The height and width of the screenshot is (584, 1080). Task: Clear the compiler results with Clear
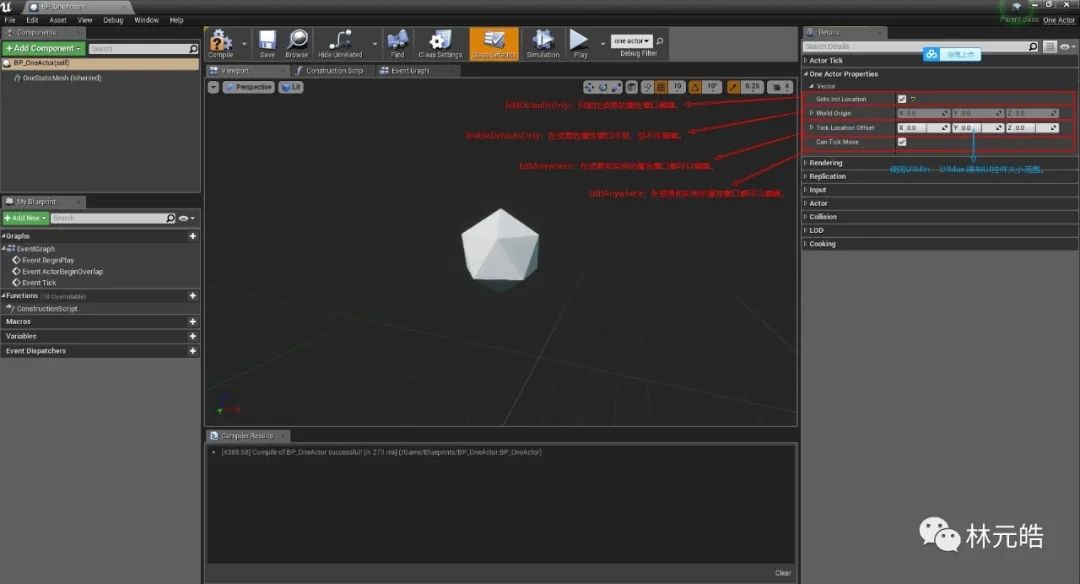[782, 573]
